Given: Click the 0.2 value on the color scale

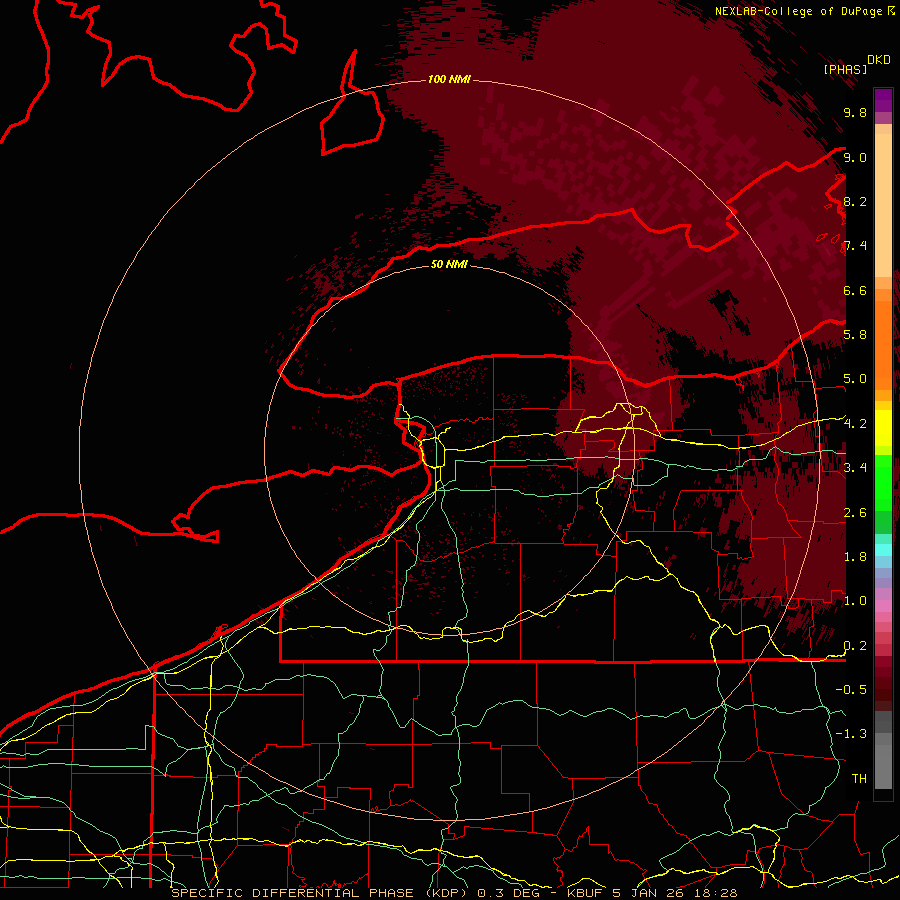Looking at the screenshot, I should (855, 646).
